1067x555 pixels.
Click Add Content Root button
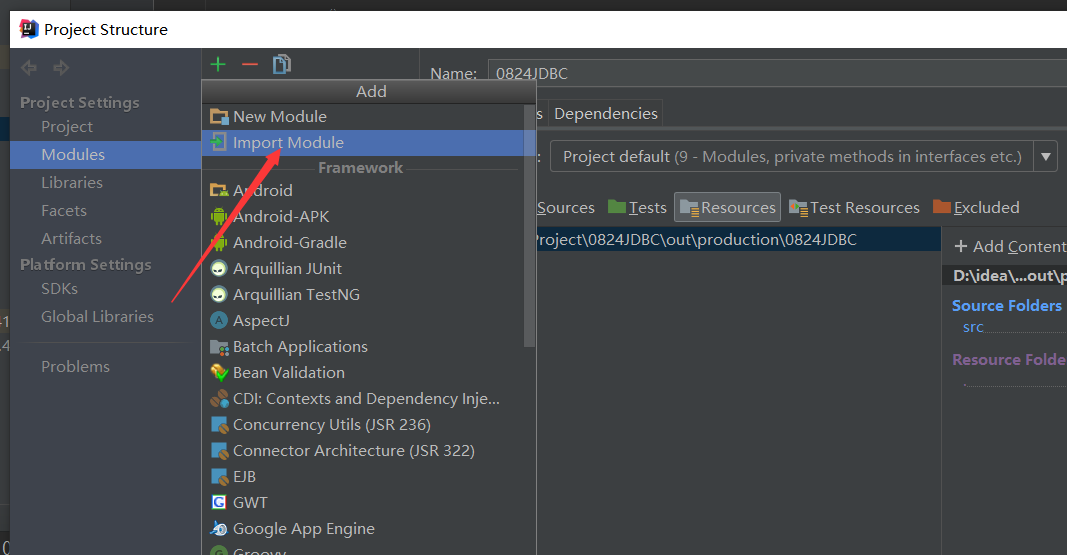click(x=1010, y=246)
